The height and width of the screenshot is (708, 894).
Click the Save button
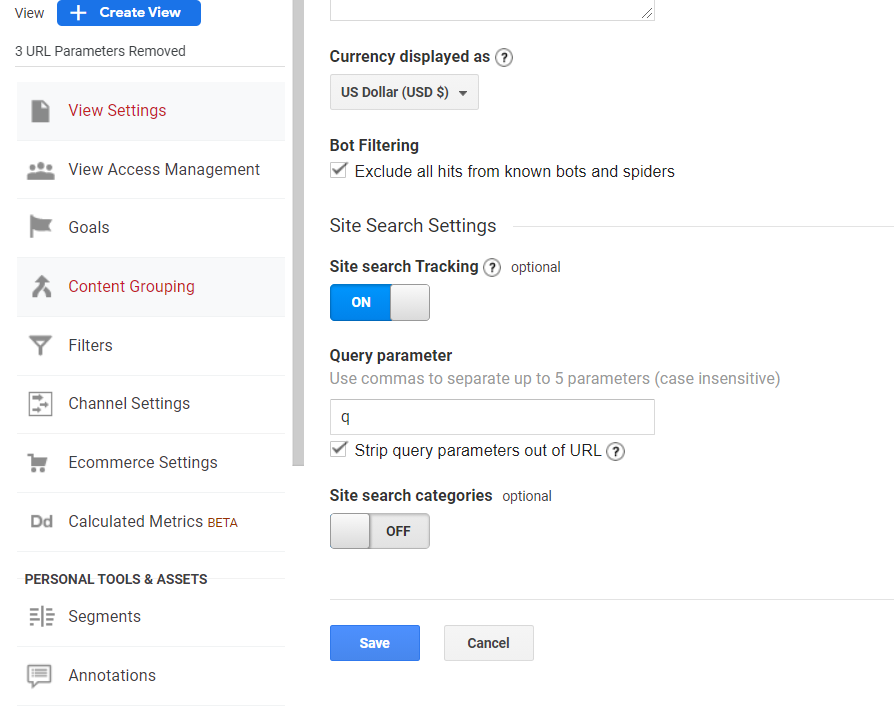click(x=375, y=643)
